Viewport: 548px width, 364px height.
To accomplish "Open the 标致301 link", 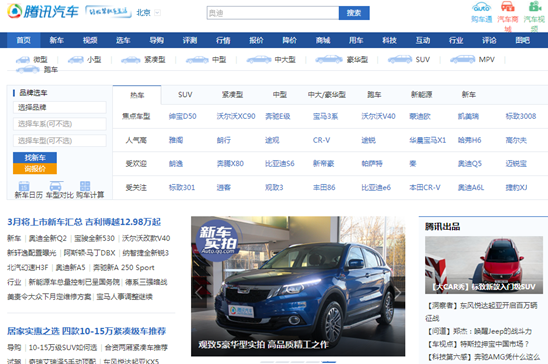I will pos(182,188).
